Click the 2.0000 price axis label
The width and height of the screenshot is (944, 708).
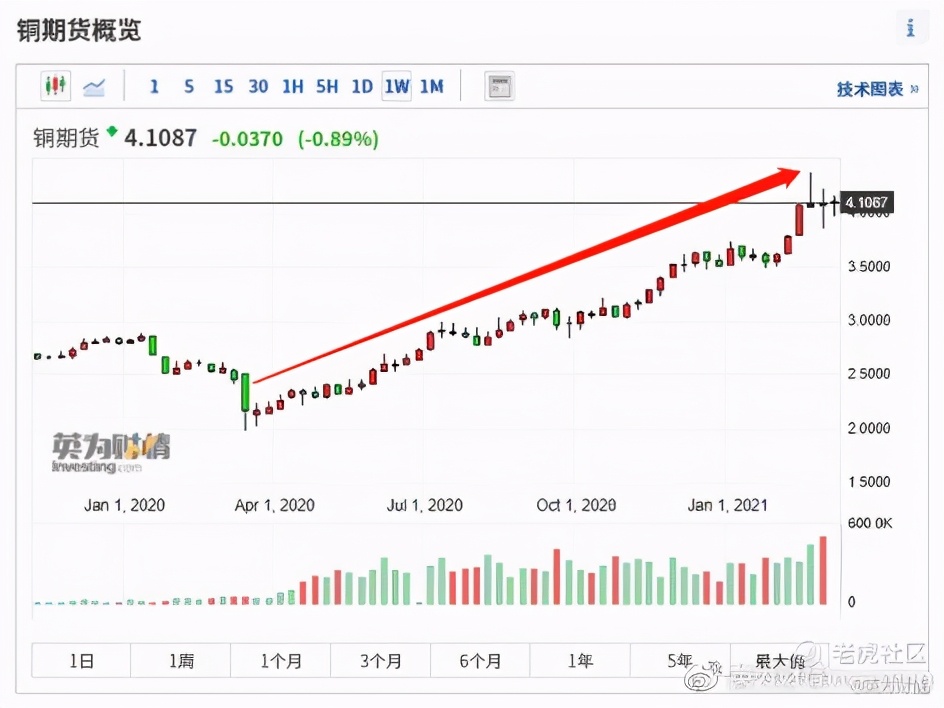pos(869,427)
